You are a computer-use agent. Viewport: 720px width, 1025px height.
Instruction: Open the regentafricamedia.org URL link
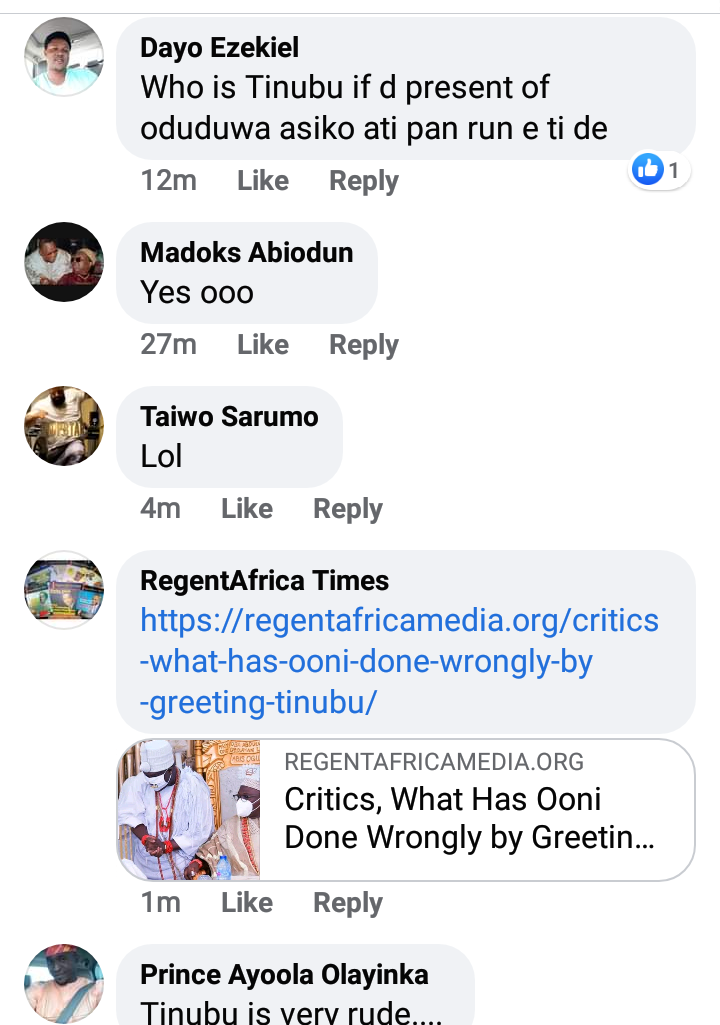coord(399,661)
